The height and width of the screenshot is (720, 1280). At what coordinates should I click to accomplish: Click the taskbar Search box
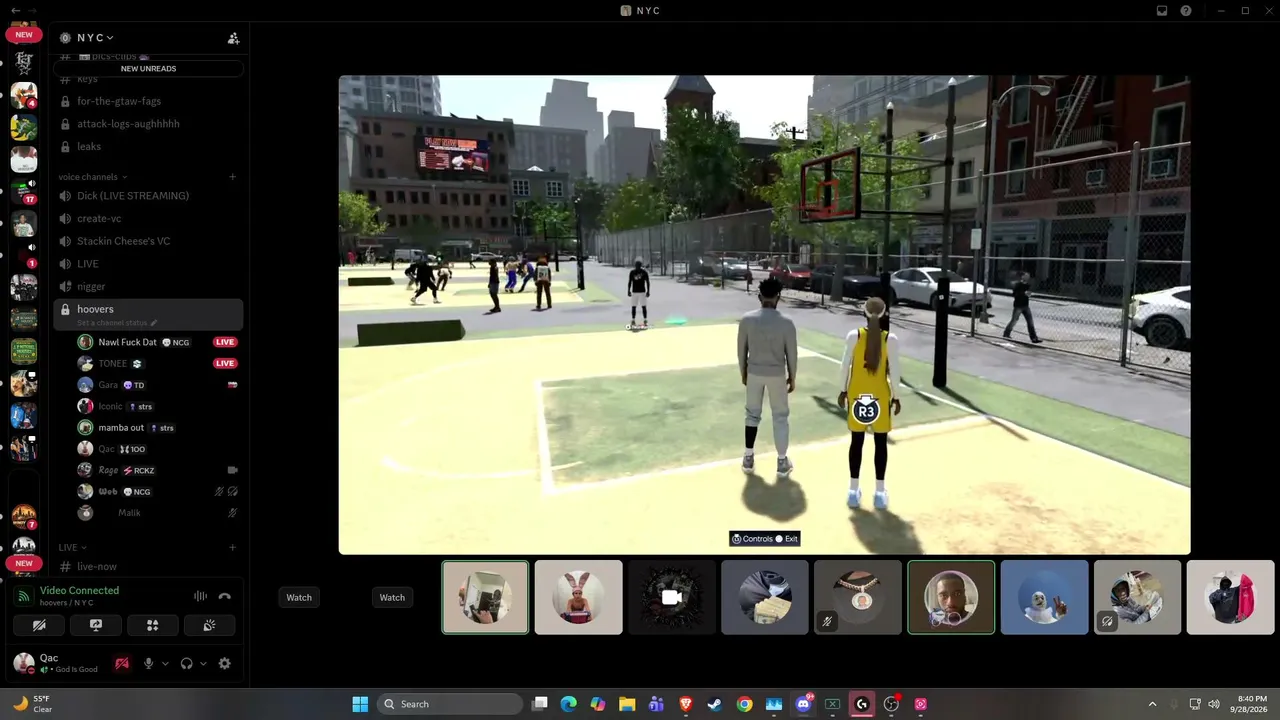click(451, 704)
